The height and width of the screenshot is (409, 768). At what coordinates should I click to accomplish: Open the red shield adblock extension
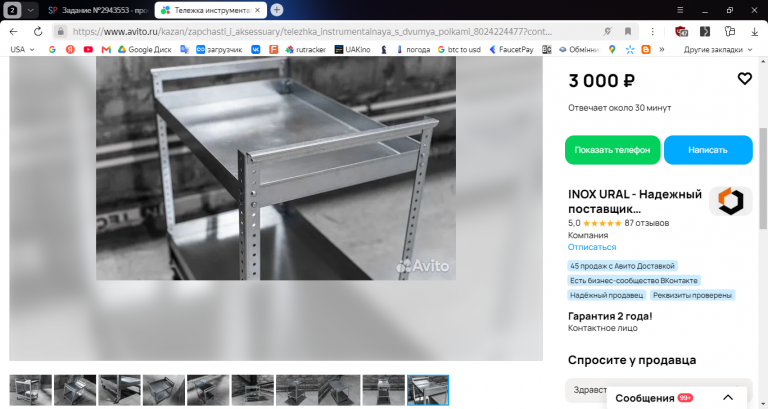point(681,31)
